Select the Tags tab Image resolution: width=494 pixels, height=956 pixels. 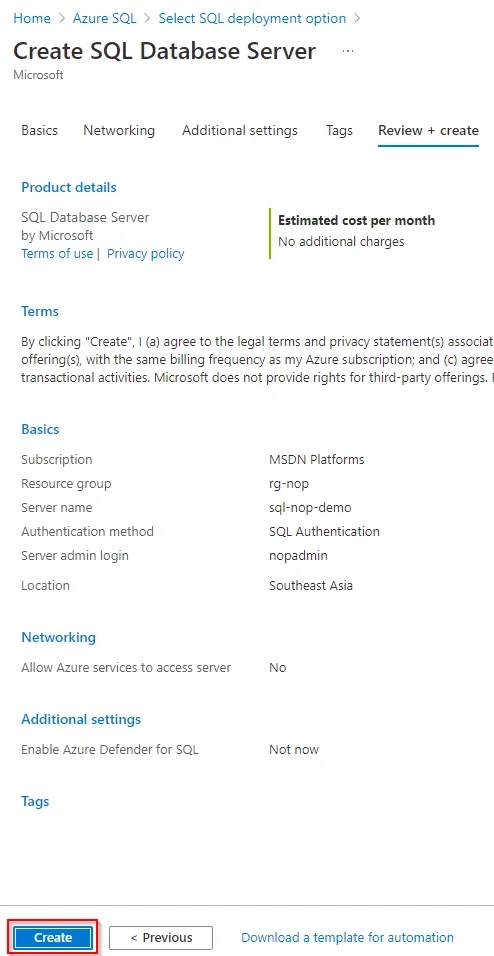pyautogui.click(x=339, y=130)
